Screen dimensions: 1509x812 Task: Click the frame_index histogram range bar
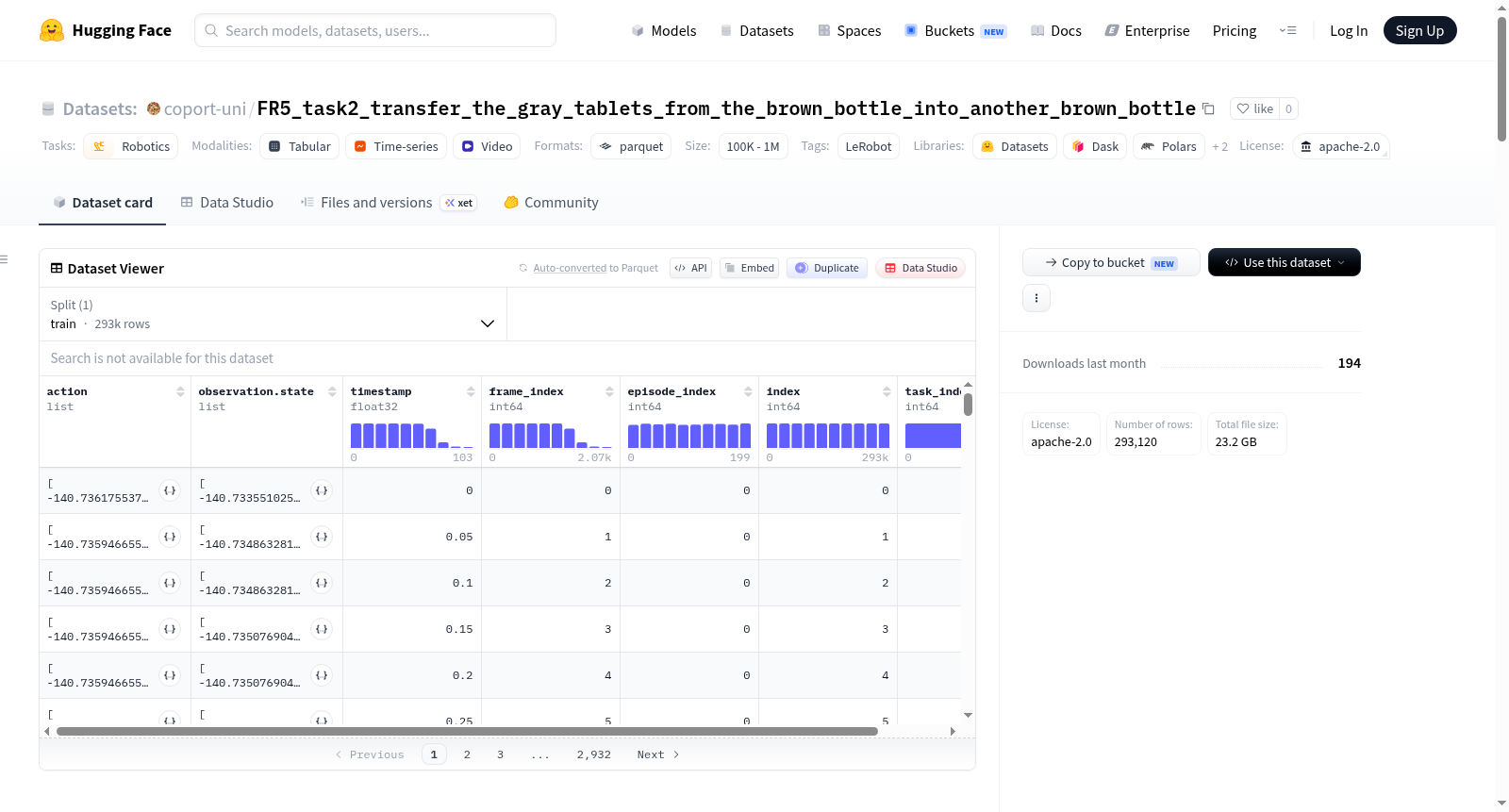coord(551,436)
